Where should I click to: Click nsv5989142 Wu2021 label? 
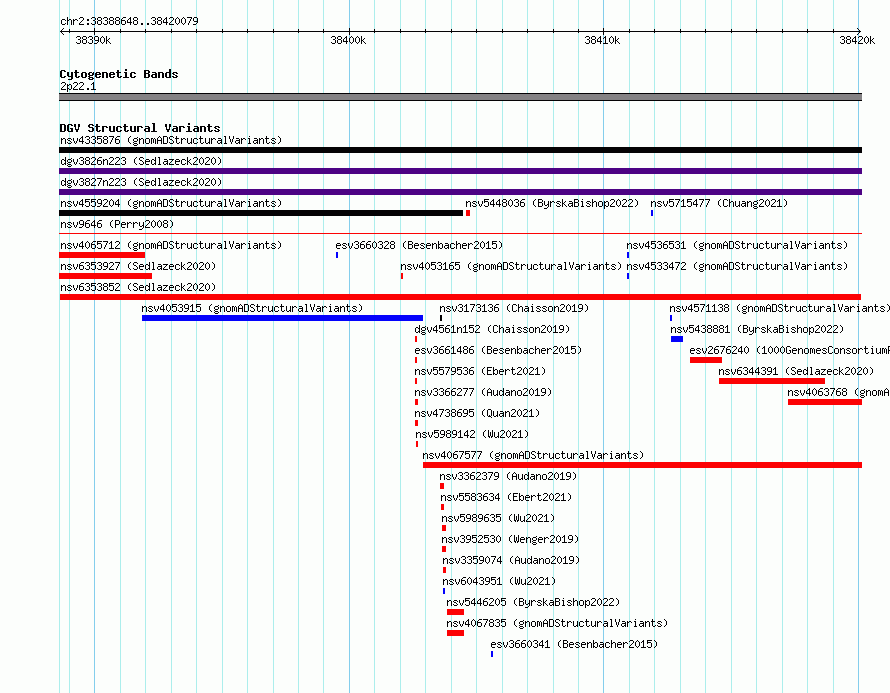(472, 434)
